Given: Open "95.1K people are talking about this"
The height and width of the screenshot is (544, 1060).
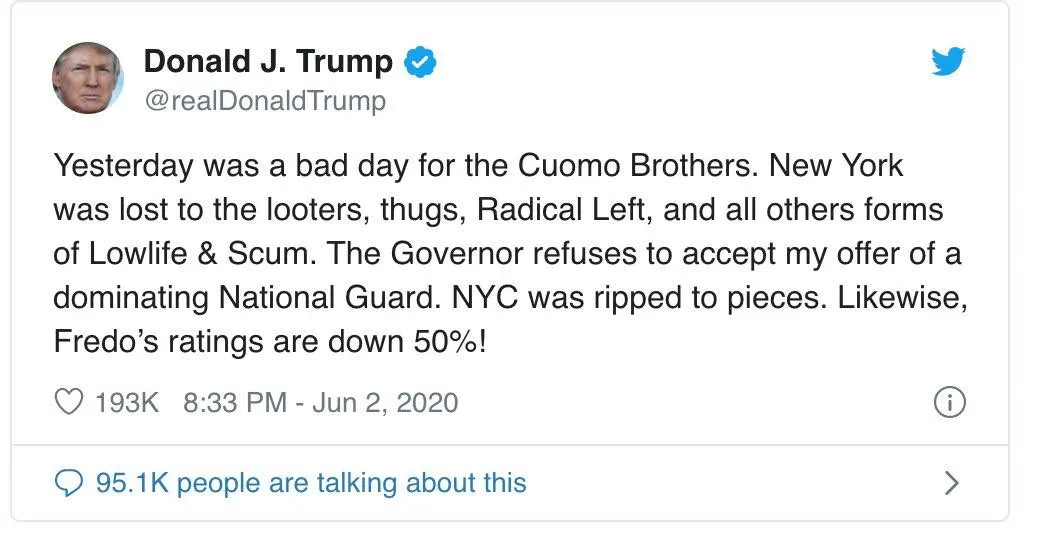Looking at the screenshot, I should pyautogui.click(x=310, y=484).
